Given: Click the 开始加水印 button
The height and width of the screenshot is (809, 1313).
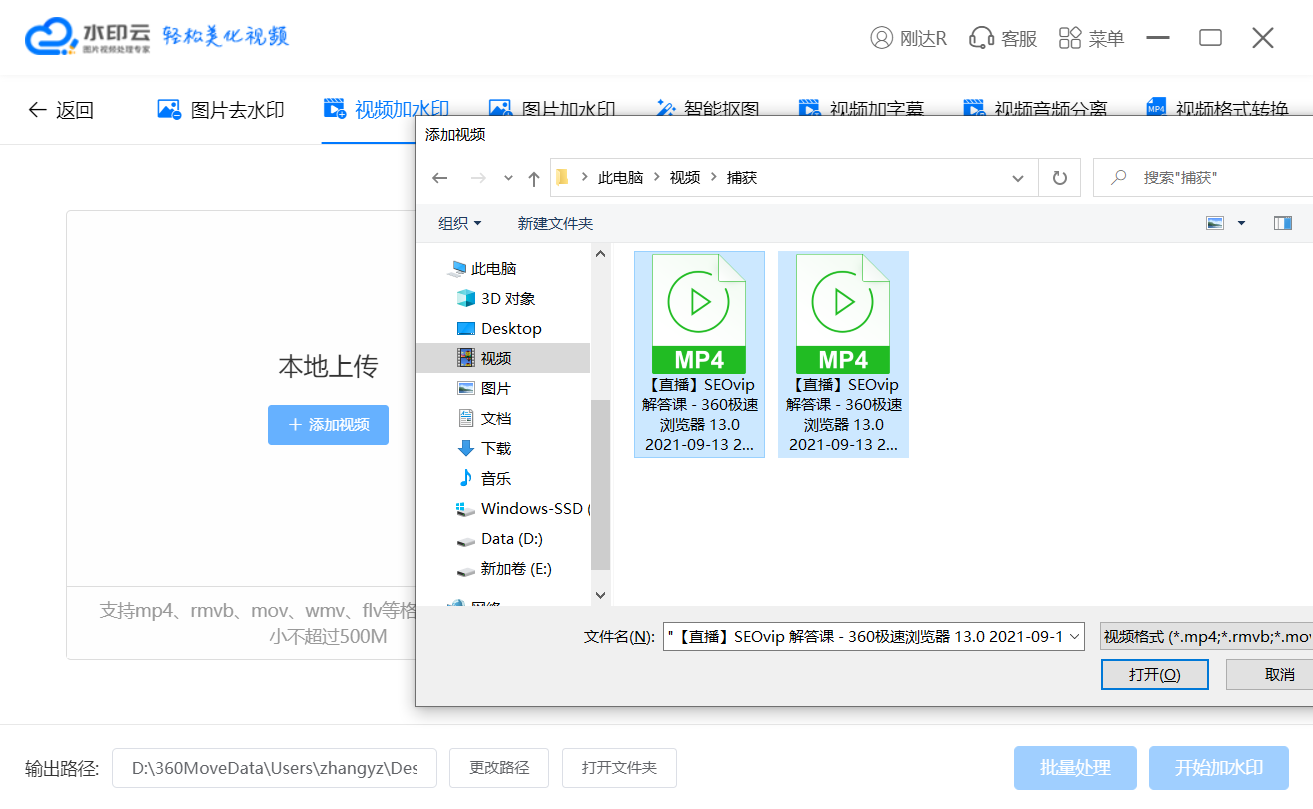Looking at the screenshot, I should click(1219, 768).
